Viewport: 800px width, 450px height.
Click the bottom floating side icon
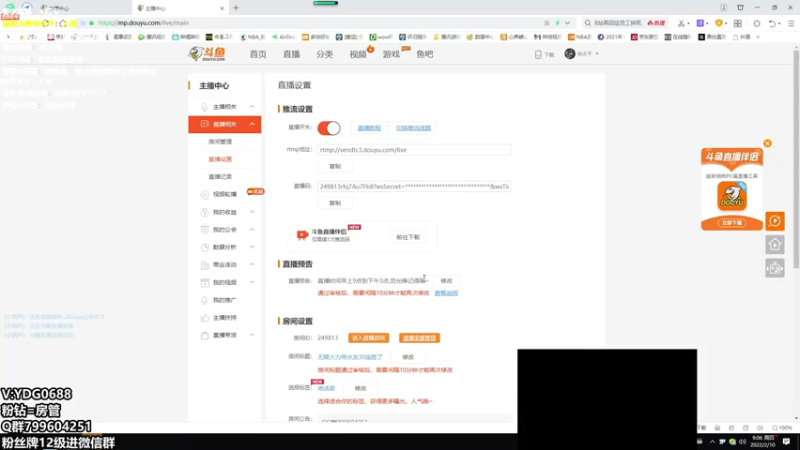[x=774, y=268]
